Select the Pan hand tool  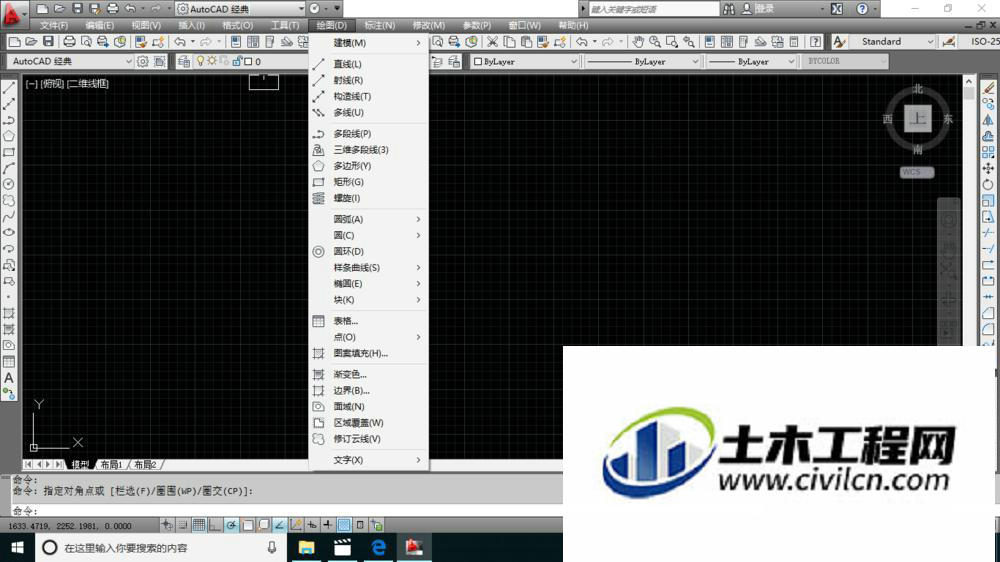click(638, 42)
